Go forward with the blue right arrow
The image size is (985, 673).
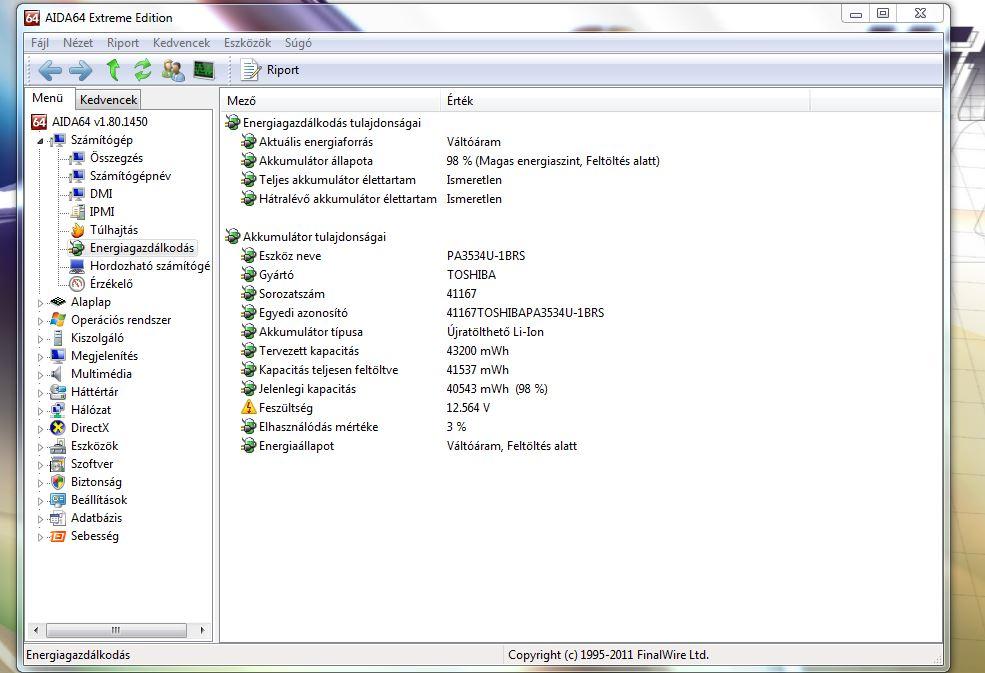80,70
